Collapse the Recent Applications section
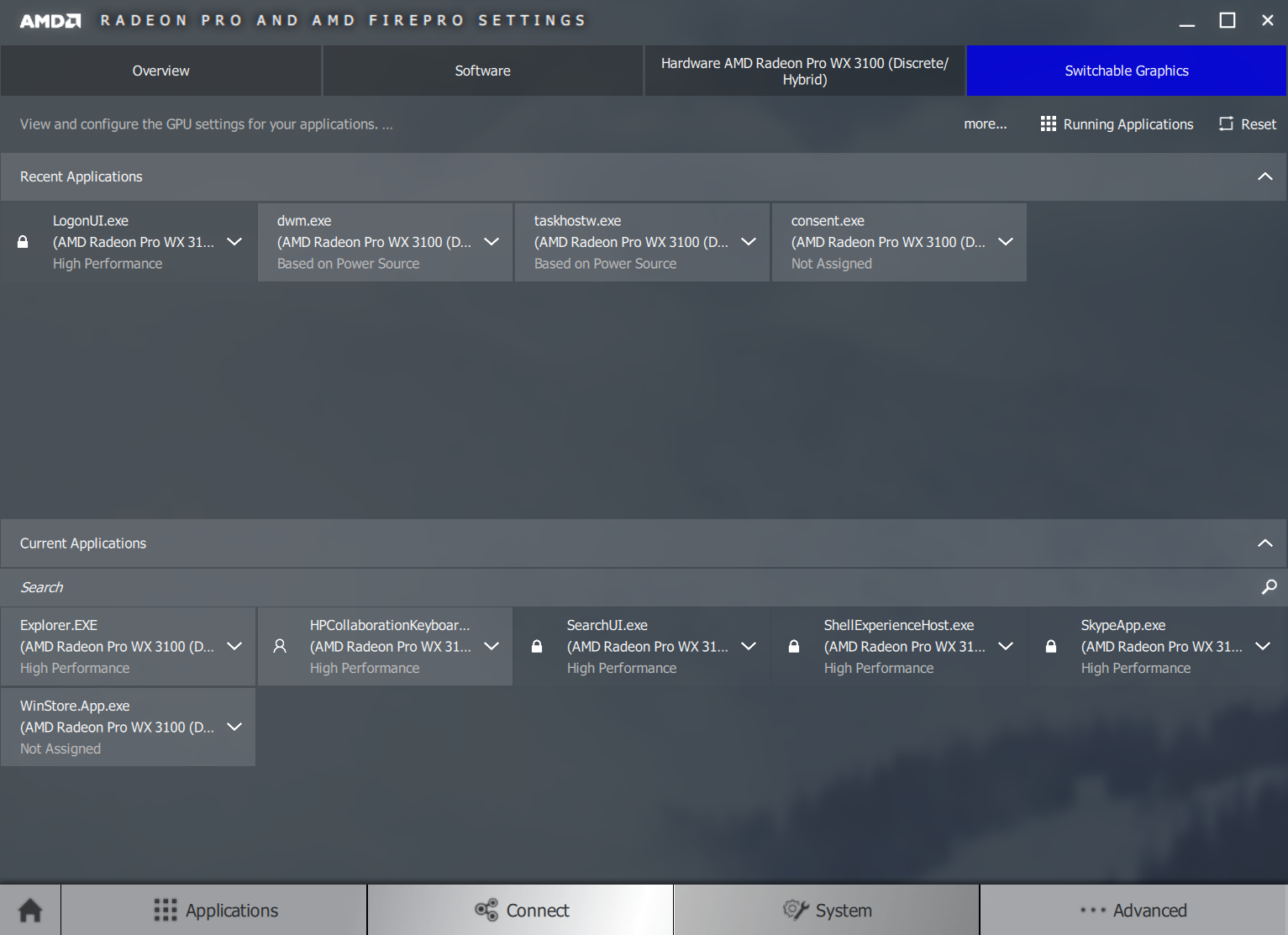 tap(1265, 176)
